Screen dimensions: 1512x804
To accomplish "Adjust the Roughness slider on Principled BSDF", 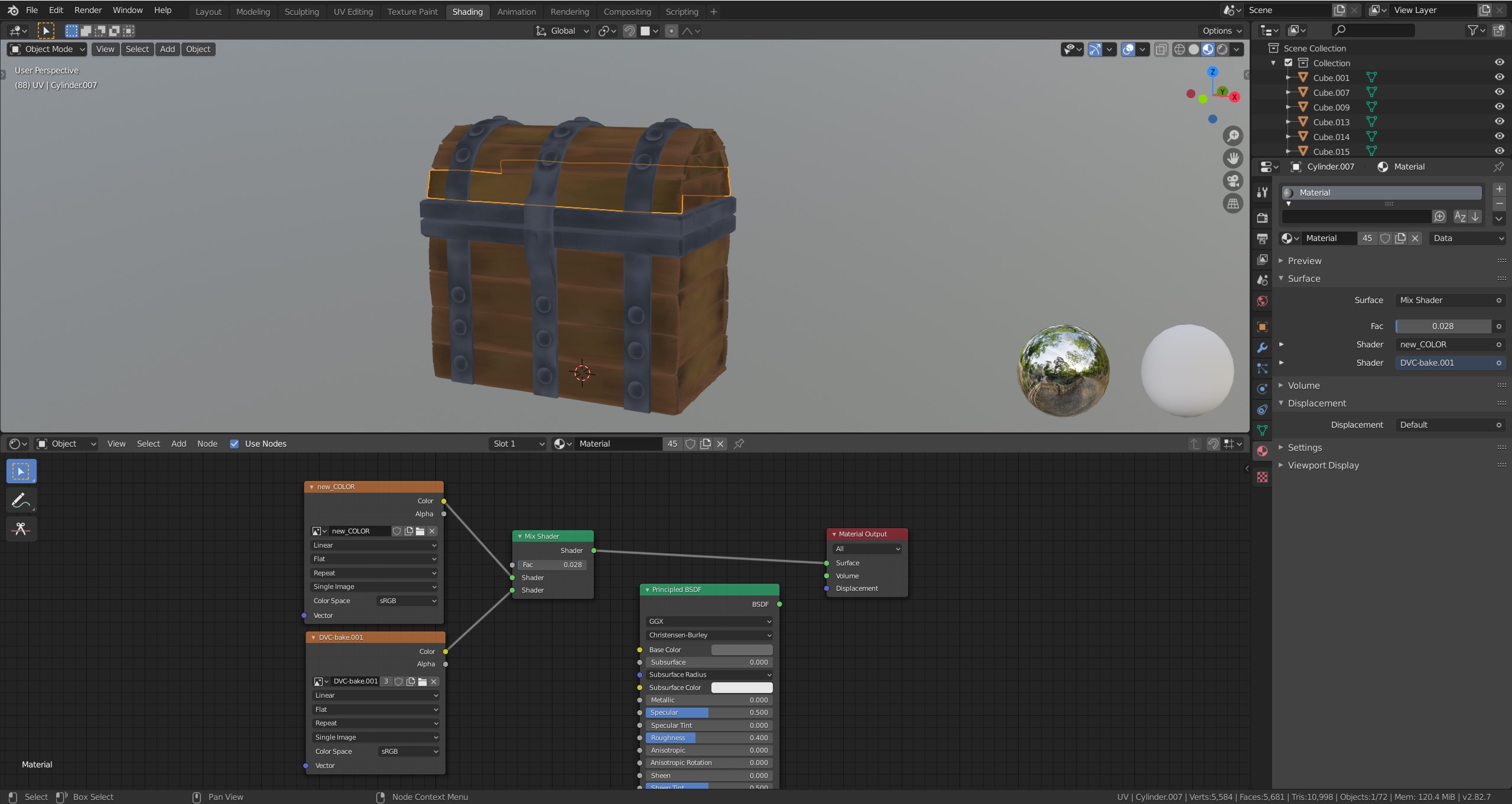I will click(708, 737).
